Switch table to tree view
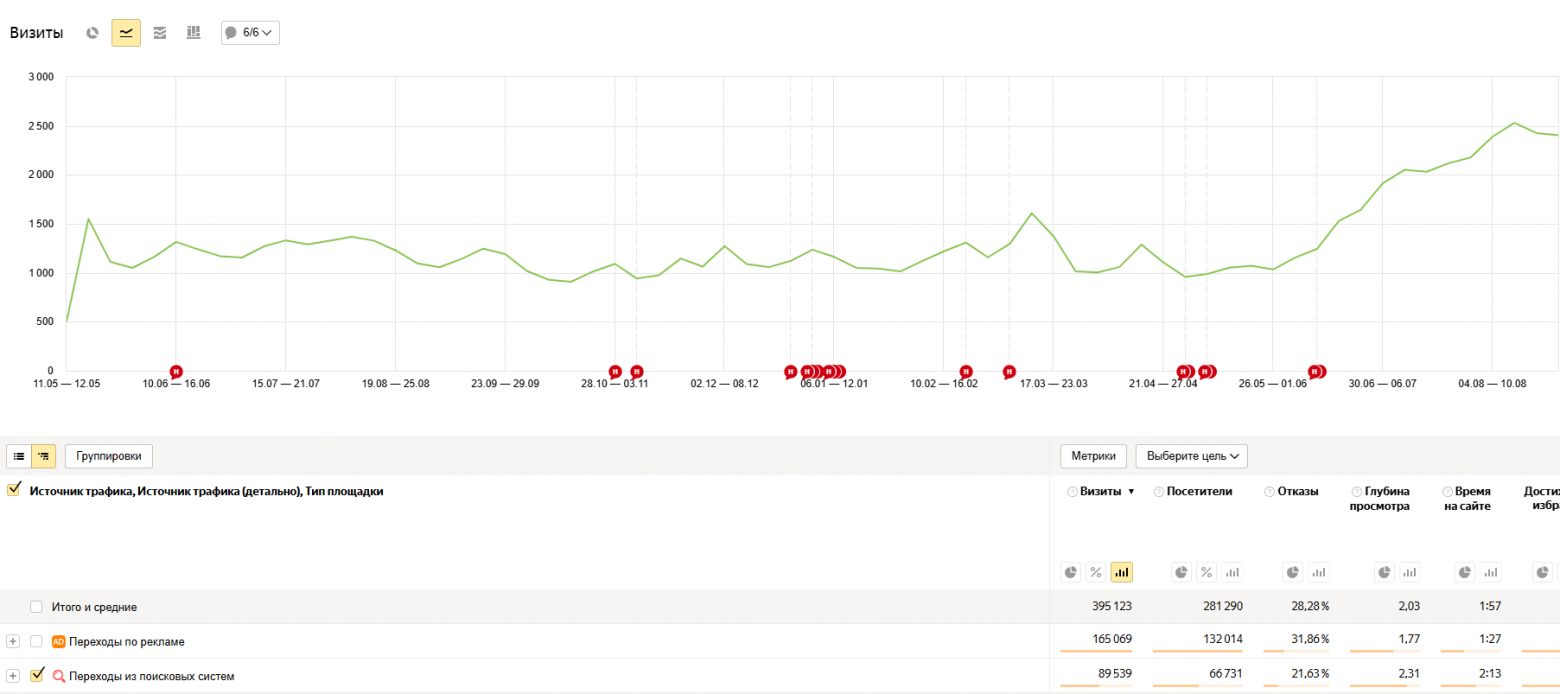Screen dimensions: 1560x694 [44, 456]
